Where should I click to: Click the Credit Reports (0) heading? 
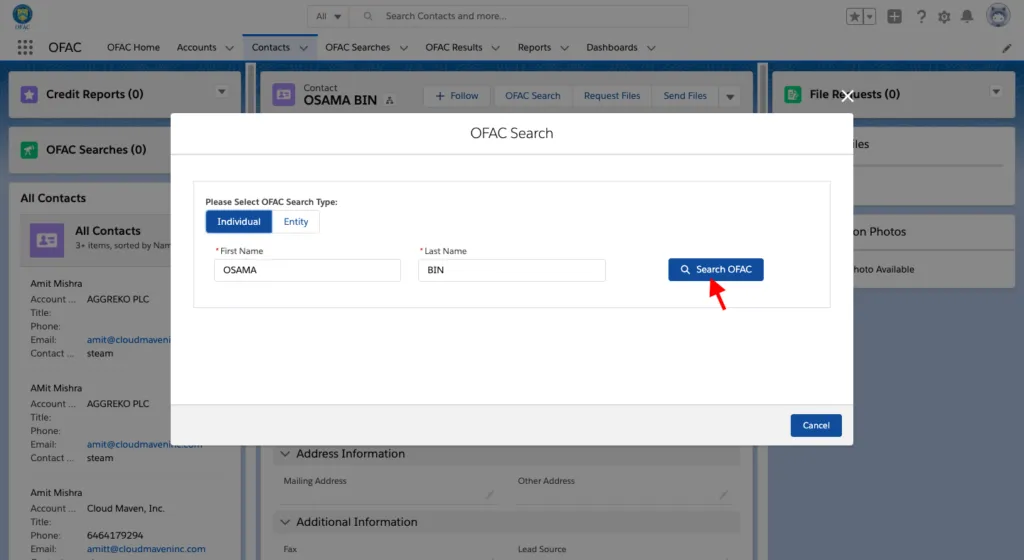pos(95,94)
